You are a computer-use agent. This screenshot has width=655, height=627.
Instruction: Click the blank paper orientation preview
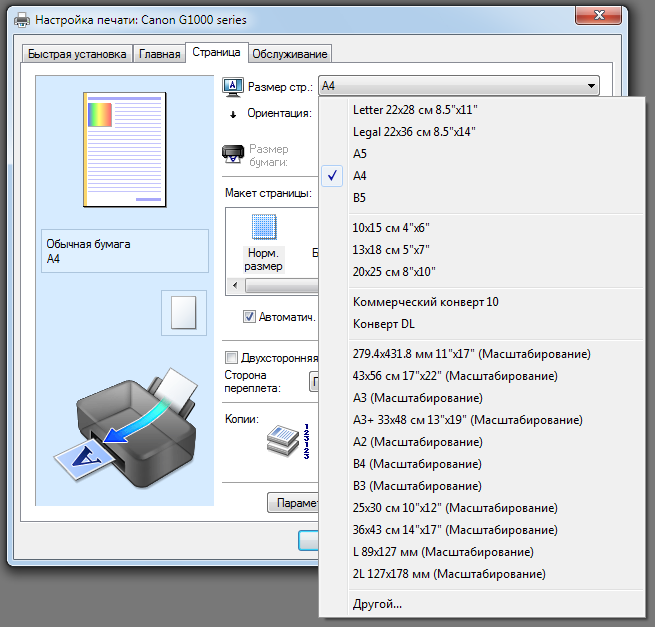click(184, 313)
